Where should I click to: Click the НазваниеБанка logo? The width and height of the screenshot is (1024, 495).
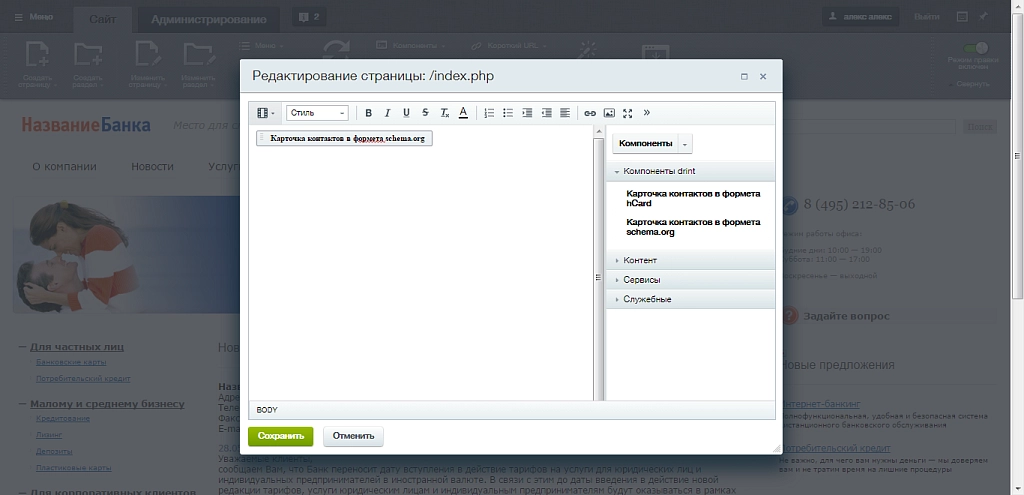86,125
